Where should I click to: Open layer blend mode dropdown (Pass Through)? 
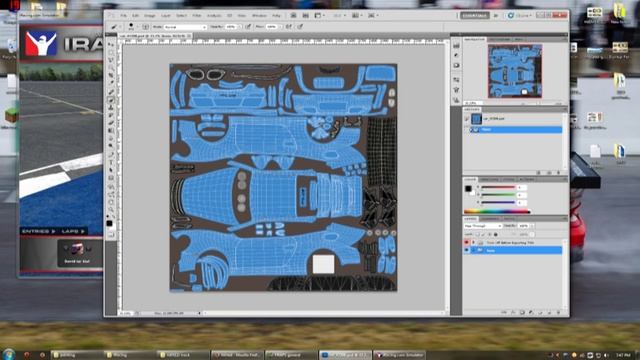click(482, 226)
